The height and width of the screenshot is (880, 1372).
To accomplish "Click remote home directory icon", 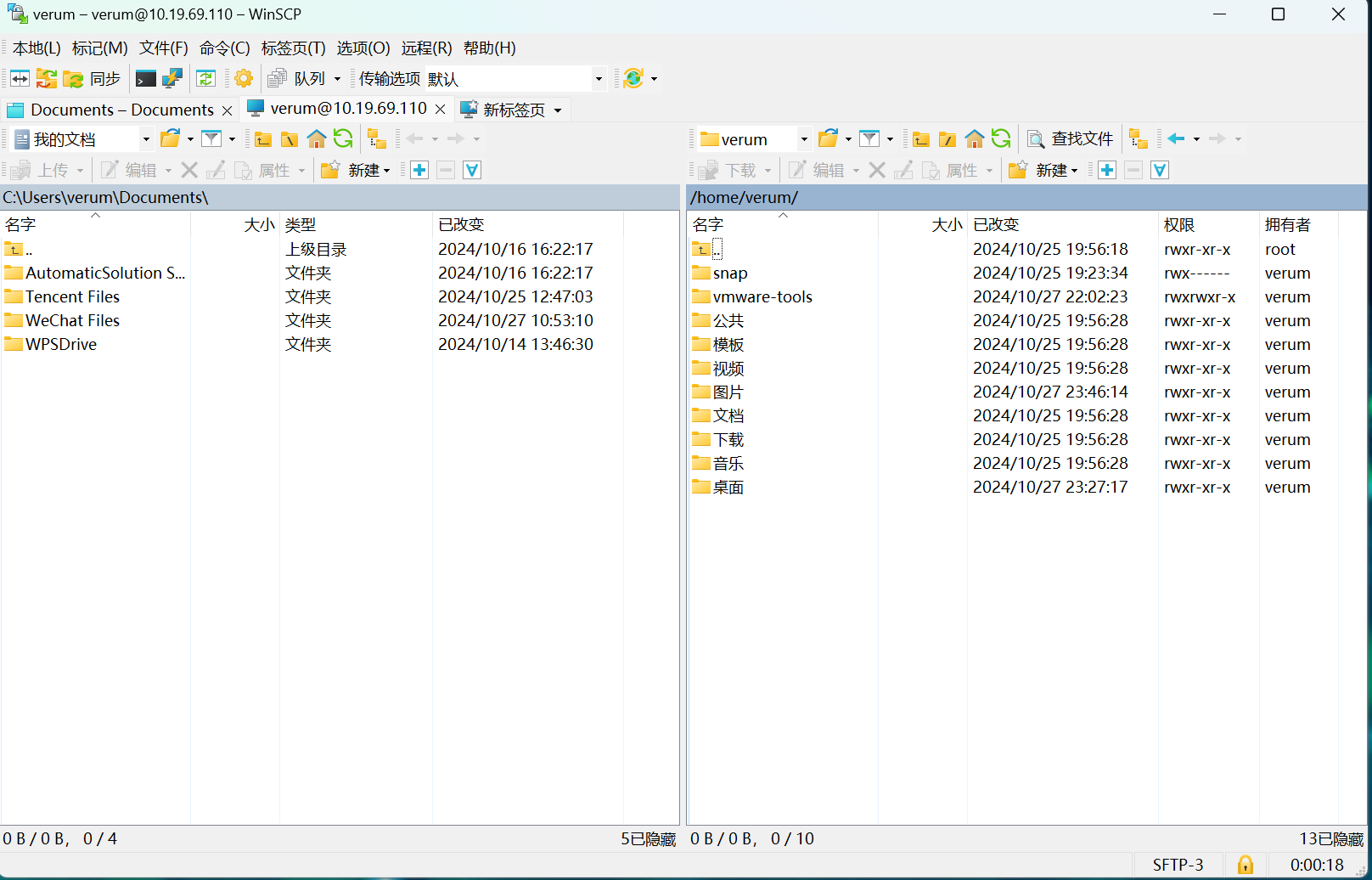I will click(x=975, y=138).
